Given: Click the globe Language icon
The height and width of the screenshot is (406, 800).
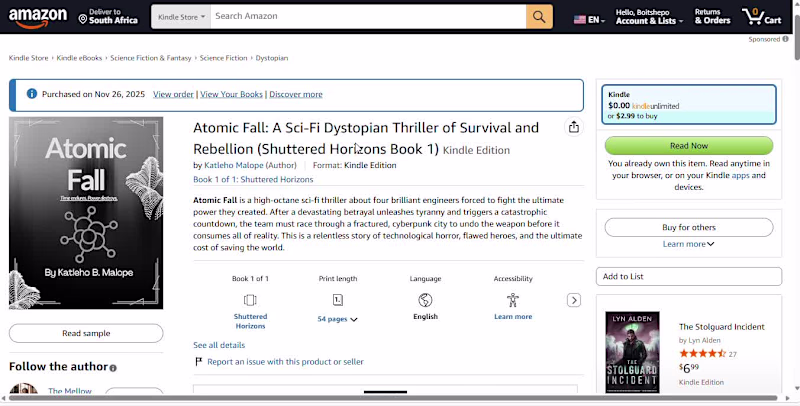Looking at the screenshot, I should pyautogui.click(x=425, y=300).
